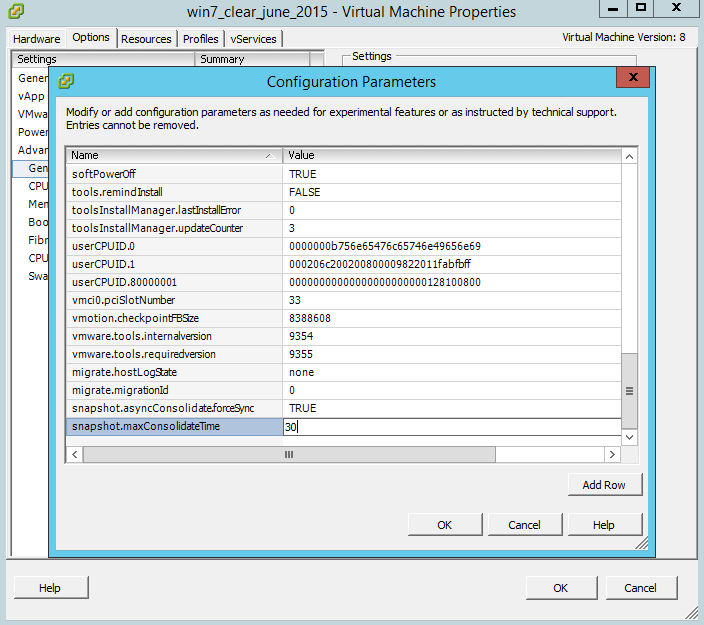Click the vSphere icon in Configuration Parameters title bar

click(x=66, y=81)
